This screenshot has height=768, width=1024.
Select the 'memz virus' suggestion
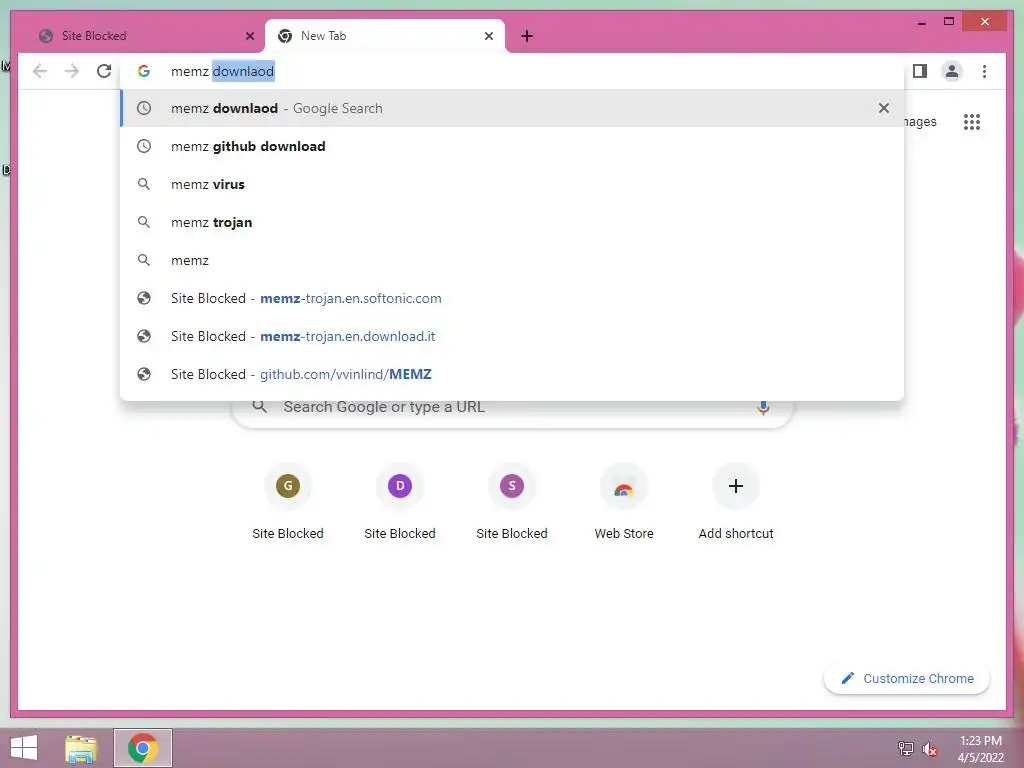click(x=512, y=184)
